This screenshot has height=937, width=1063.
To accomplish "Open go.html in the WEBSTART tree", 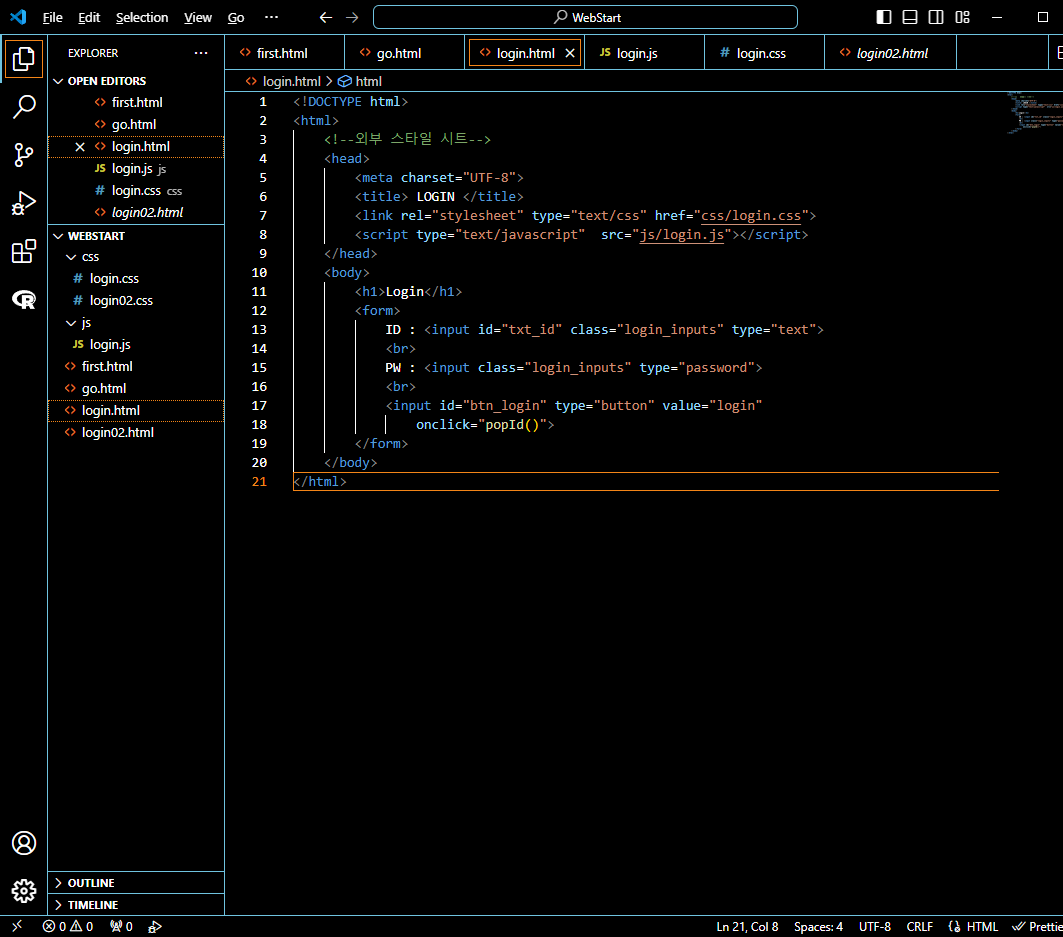I will 136,388.
